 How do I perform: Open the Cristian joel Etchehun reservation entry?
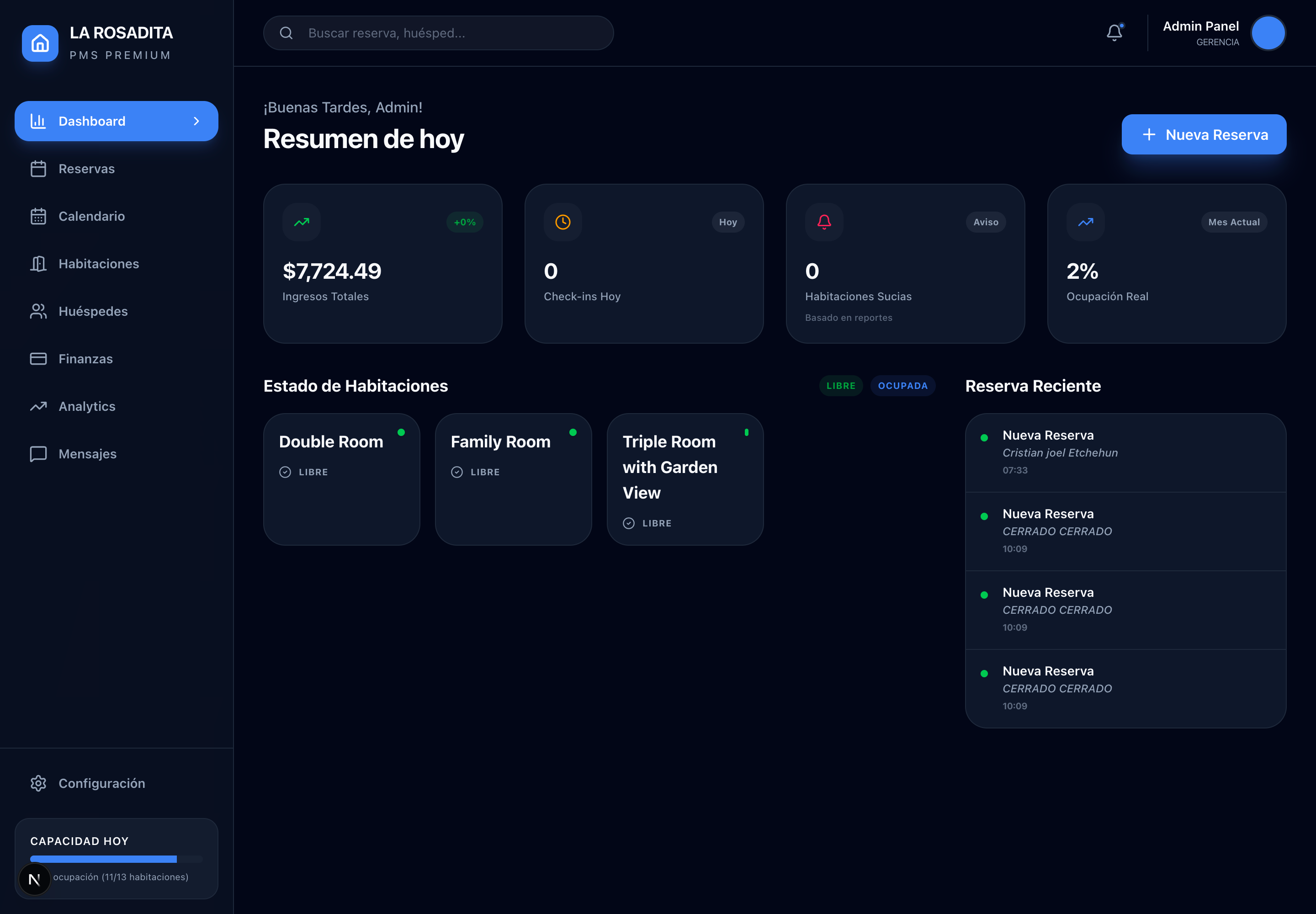[x=1125, y=453]
